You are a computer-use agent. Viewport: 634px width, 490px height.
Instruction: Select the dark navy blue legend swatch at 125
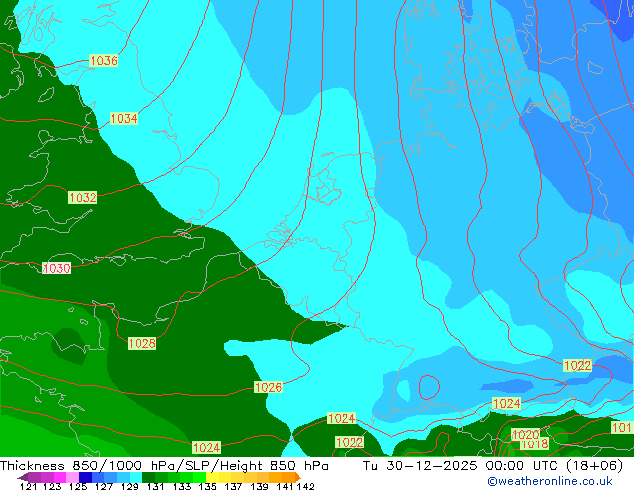(85, 477)
